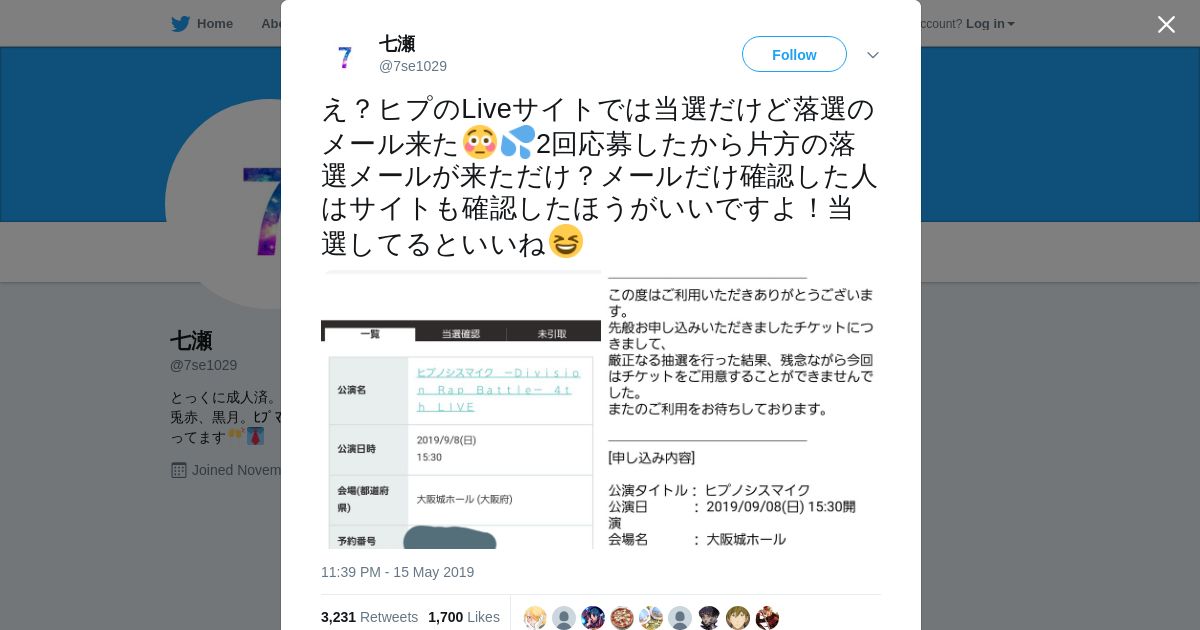View the 1,700 Likes list
This screenshot has width=1200, height=630.
coord(464,617)
